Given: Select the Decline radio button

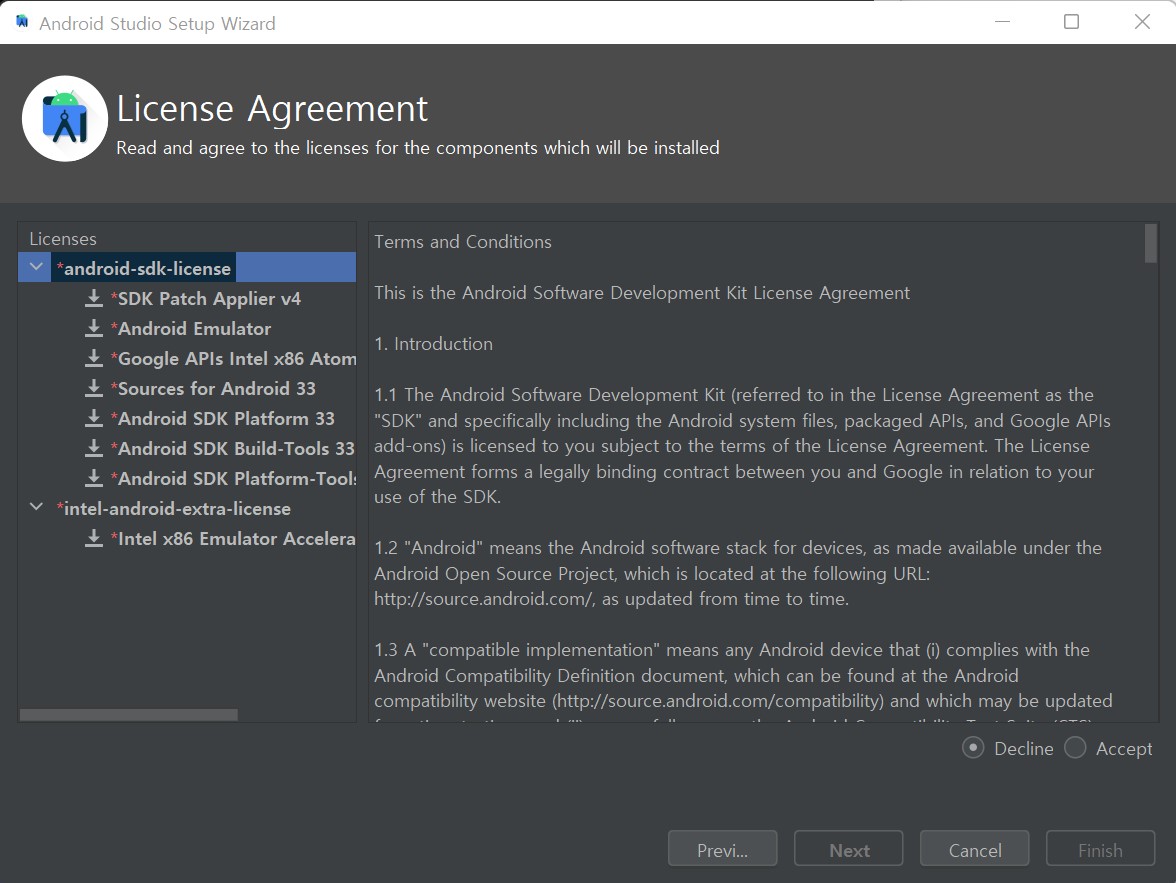Looking at the screenshot, I should coord(973,748).
